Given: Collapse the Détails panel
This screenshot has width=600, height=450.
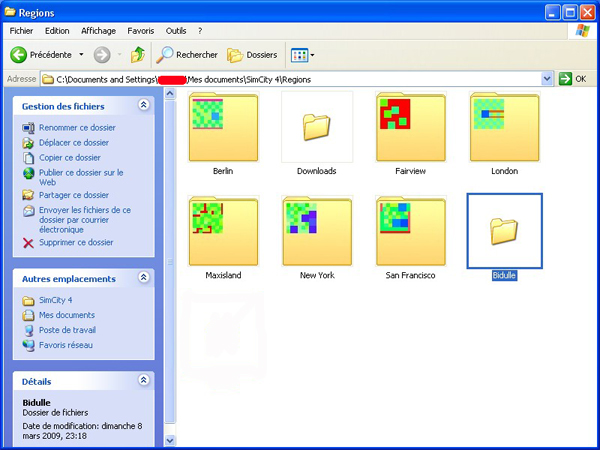Looking at the screenshot, I should (x=143, y=380).
